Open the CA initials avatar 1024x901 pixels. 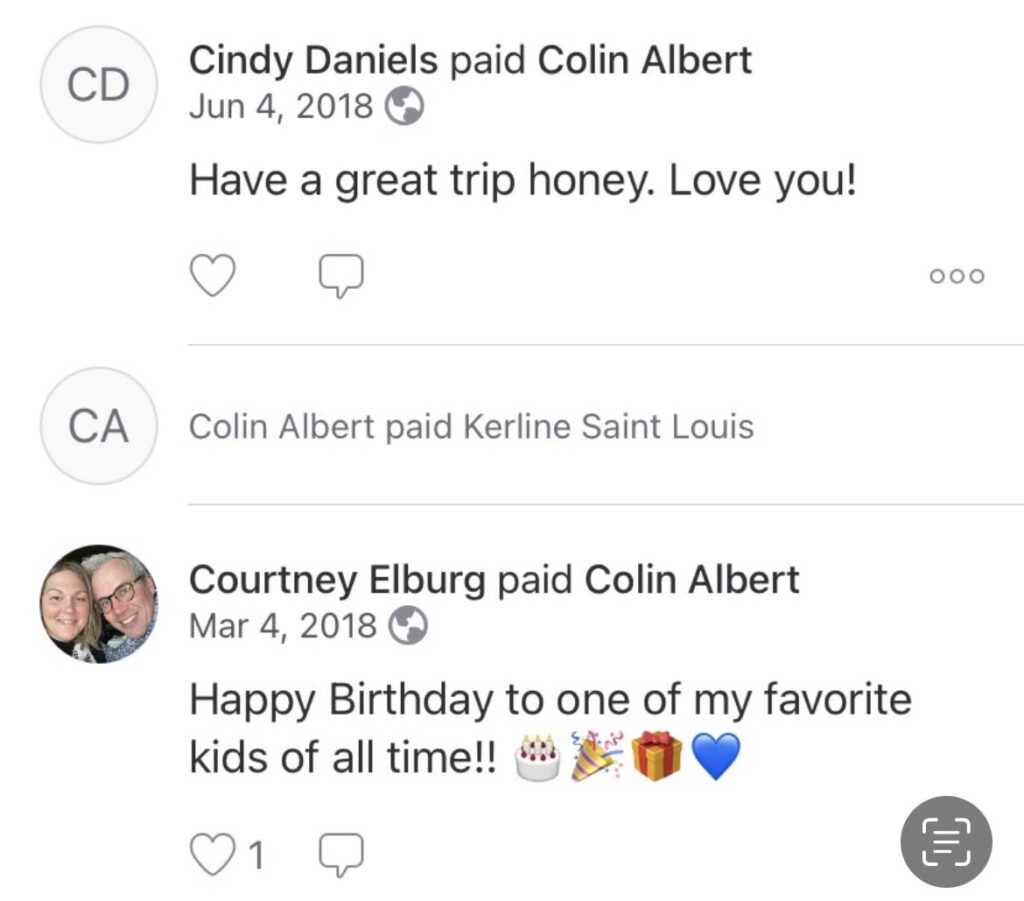coord(98,426)
